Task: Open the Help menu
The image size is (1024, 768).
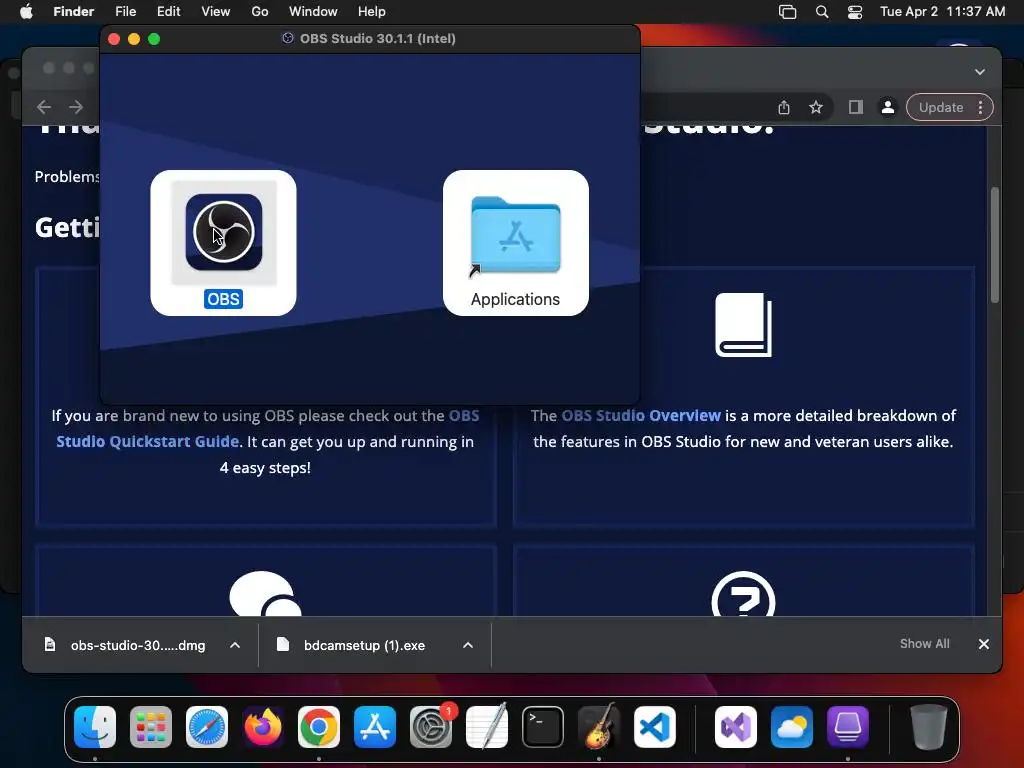Action: [372, 12]
